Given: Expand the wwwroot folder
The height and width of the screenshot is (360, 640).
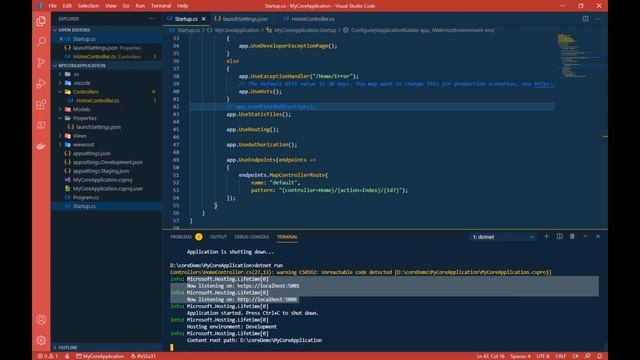Looking at the screenshot, I should click(83, 144).
